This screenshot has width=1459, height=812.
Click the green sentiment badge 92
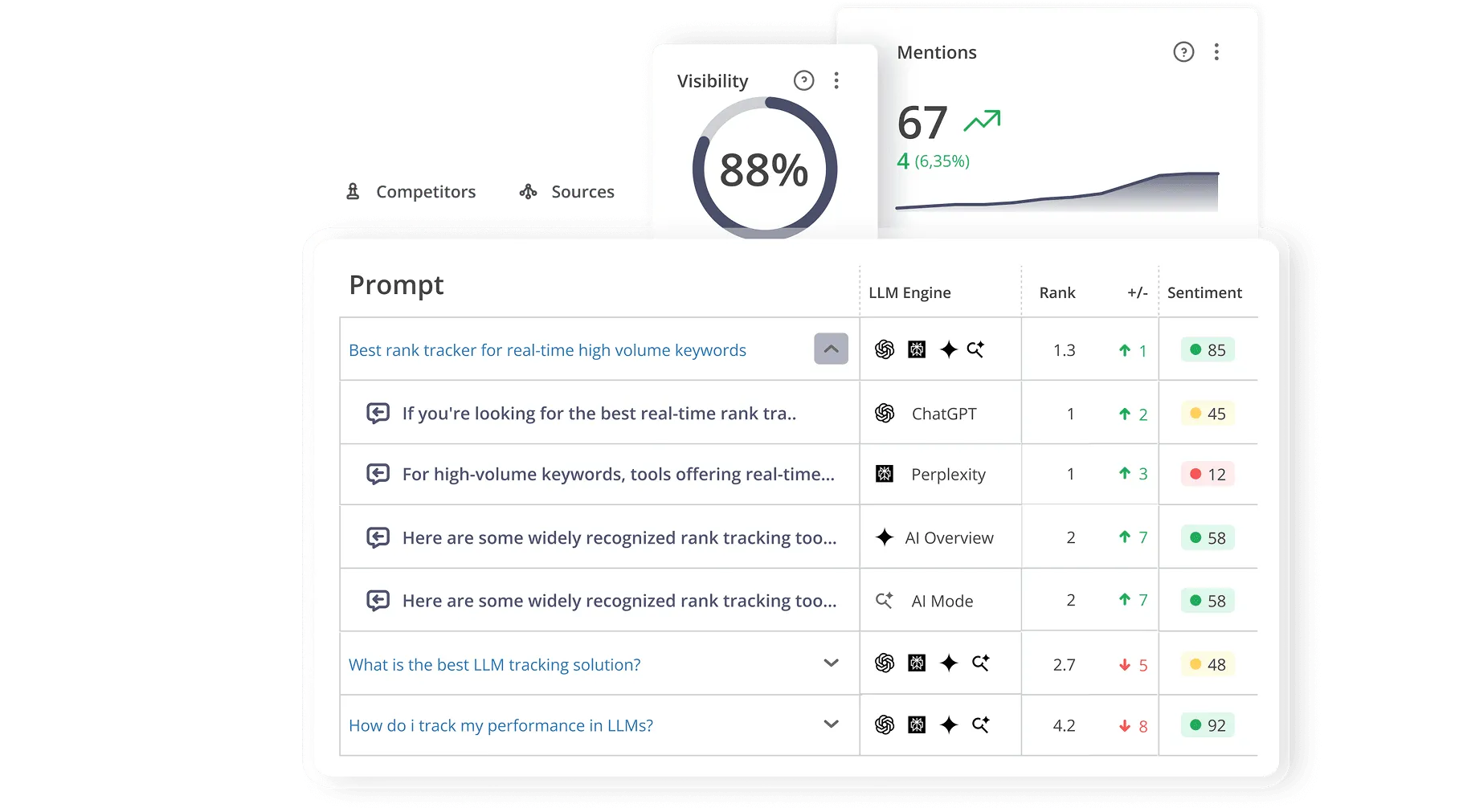pyautogui.click(x=1208, y=724)
